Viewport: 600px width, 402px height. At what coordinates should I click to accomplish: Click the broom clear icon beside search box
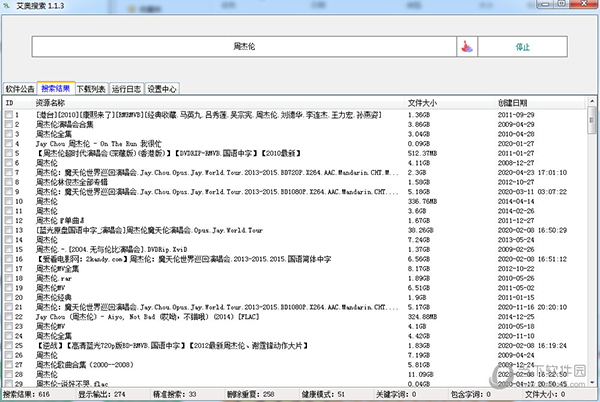[467, 47]
